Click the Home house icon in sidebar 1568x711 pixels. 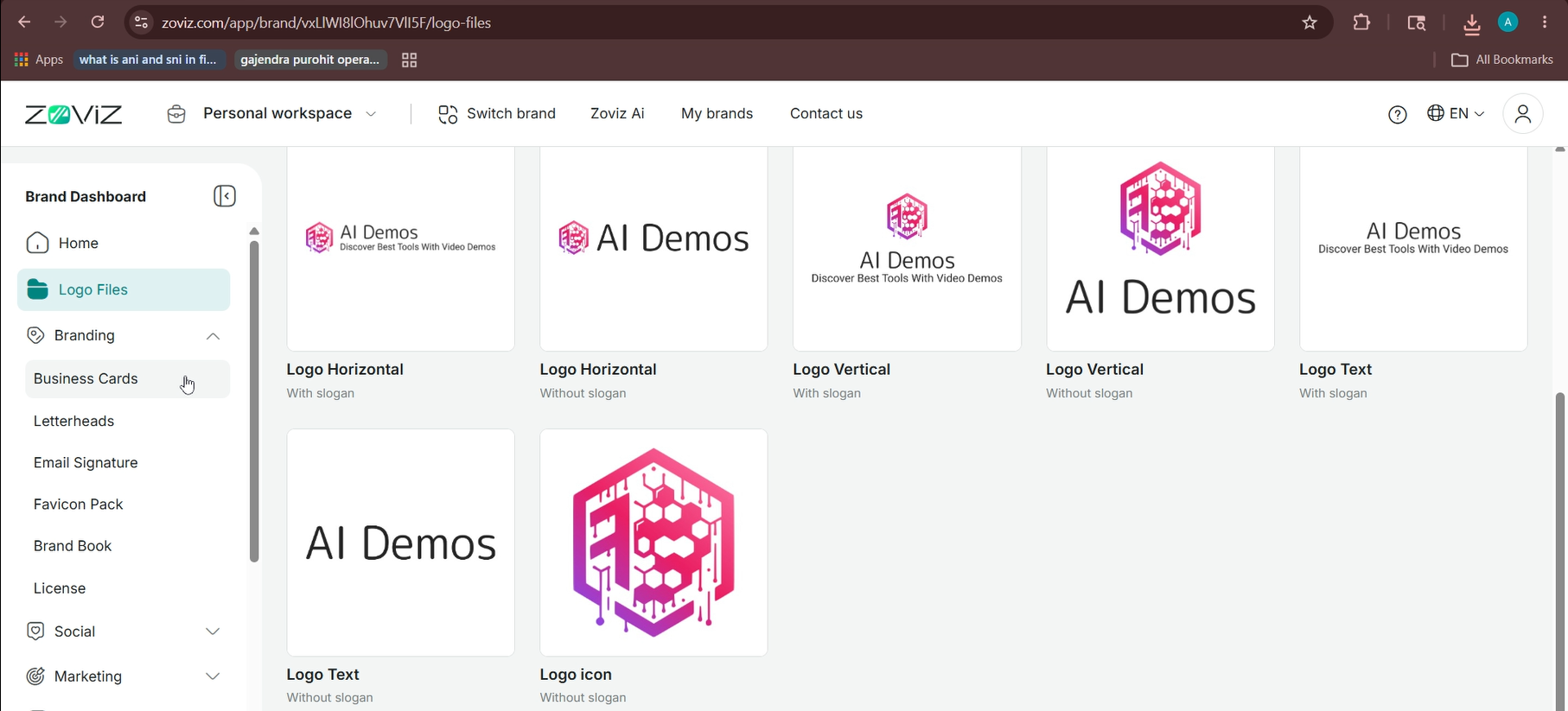pos(37,243)
